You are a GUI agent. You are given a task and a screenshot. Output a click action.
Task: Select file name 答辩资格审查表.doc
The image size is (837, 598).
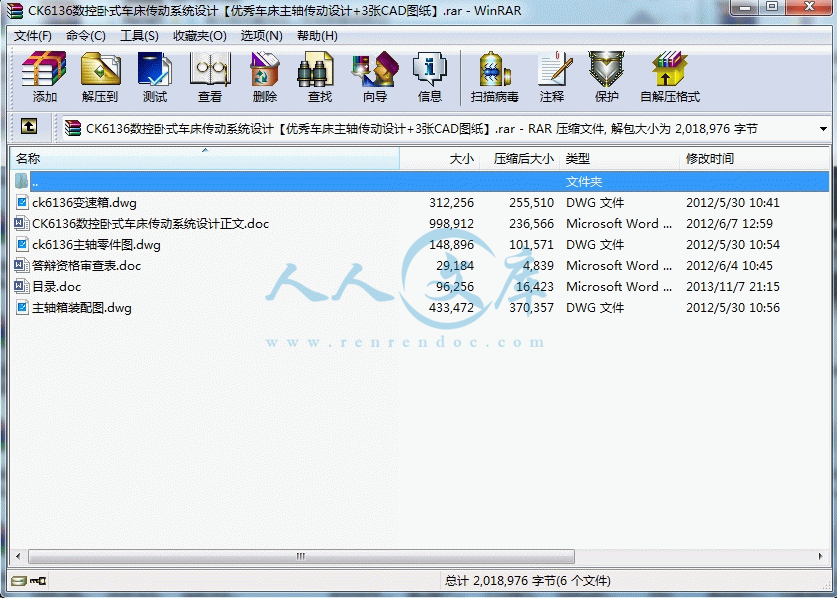(86, 266)
